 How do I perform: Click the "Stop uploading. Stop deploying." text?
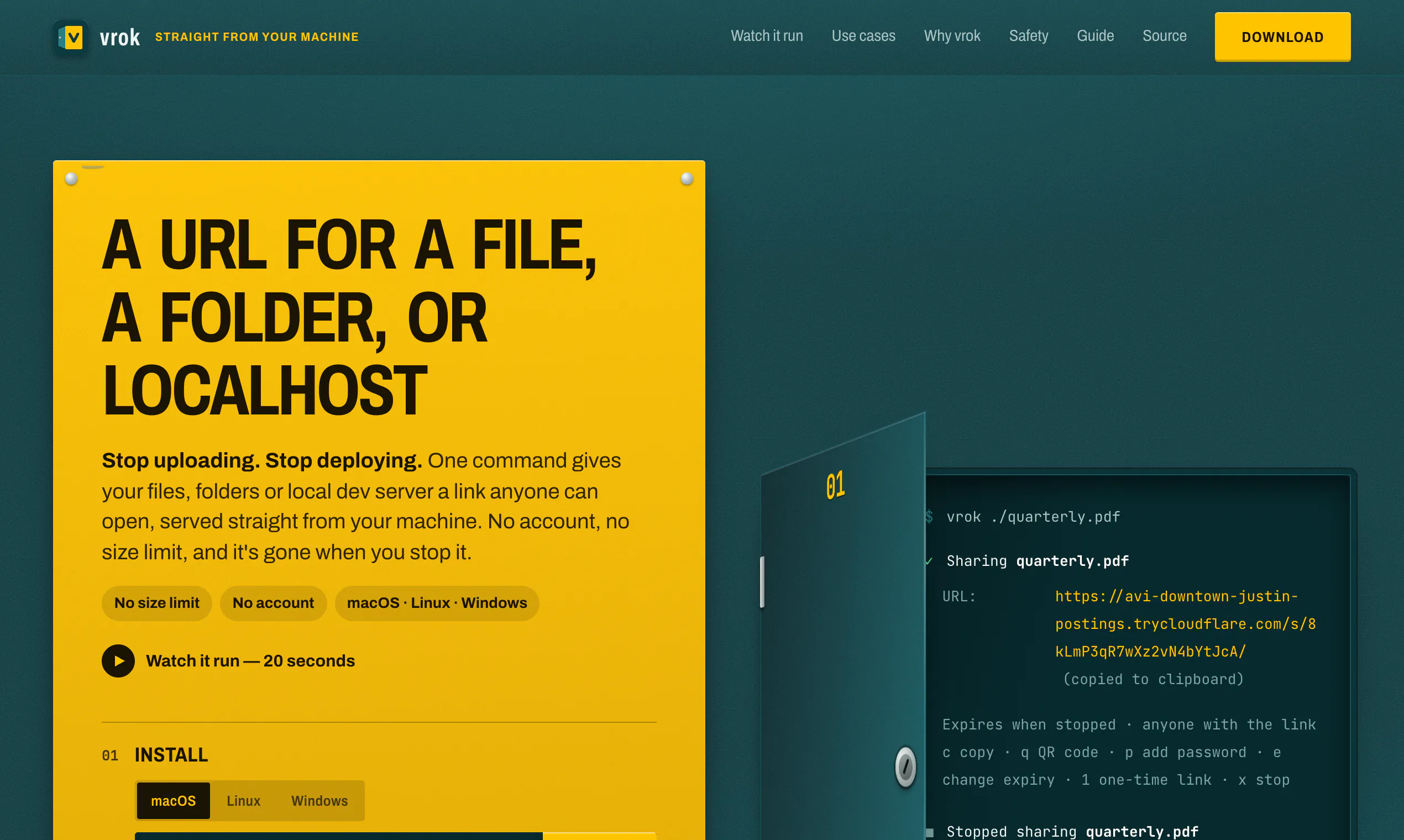click(x=261, y=460)
